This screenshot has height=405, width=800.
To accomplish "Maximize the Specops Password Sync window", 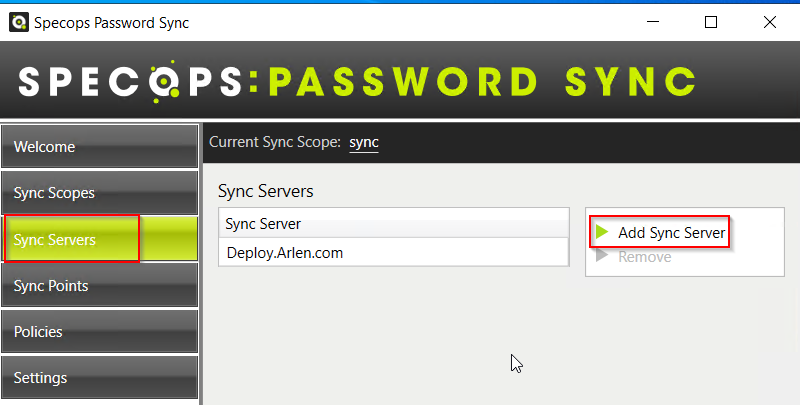I will tap(711, 22).
